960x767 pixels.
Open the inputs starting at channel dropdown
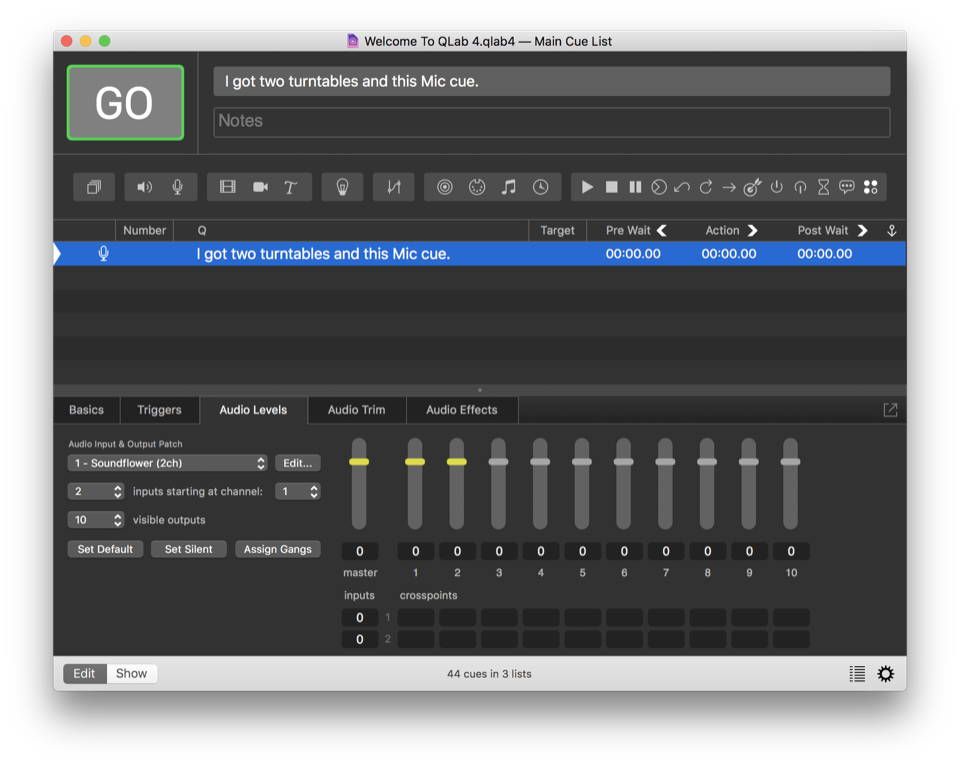pyautogui.click(x=299, y=491)
